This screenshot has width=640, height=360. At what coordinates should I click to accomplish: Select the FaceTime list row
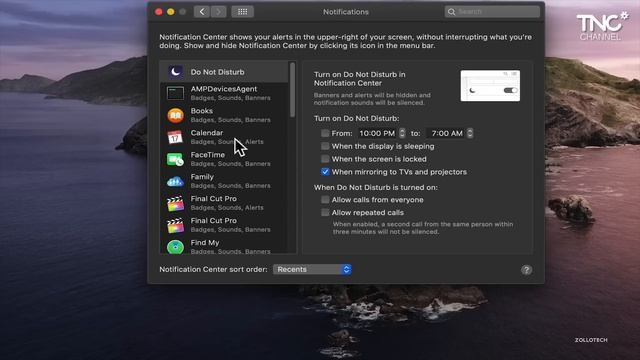(x=224, y=159)
